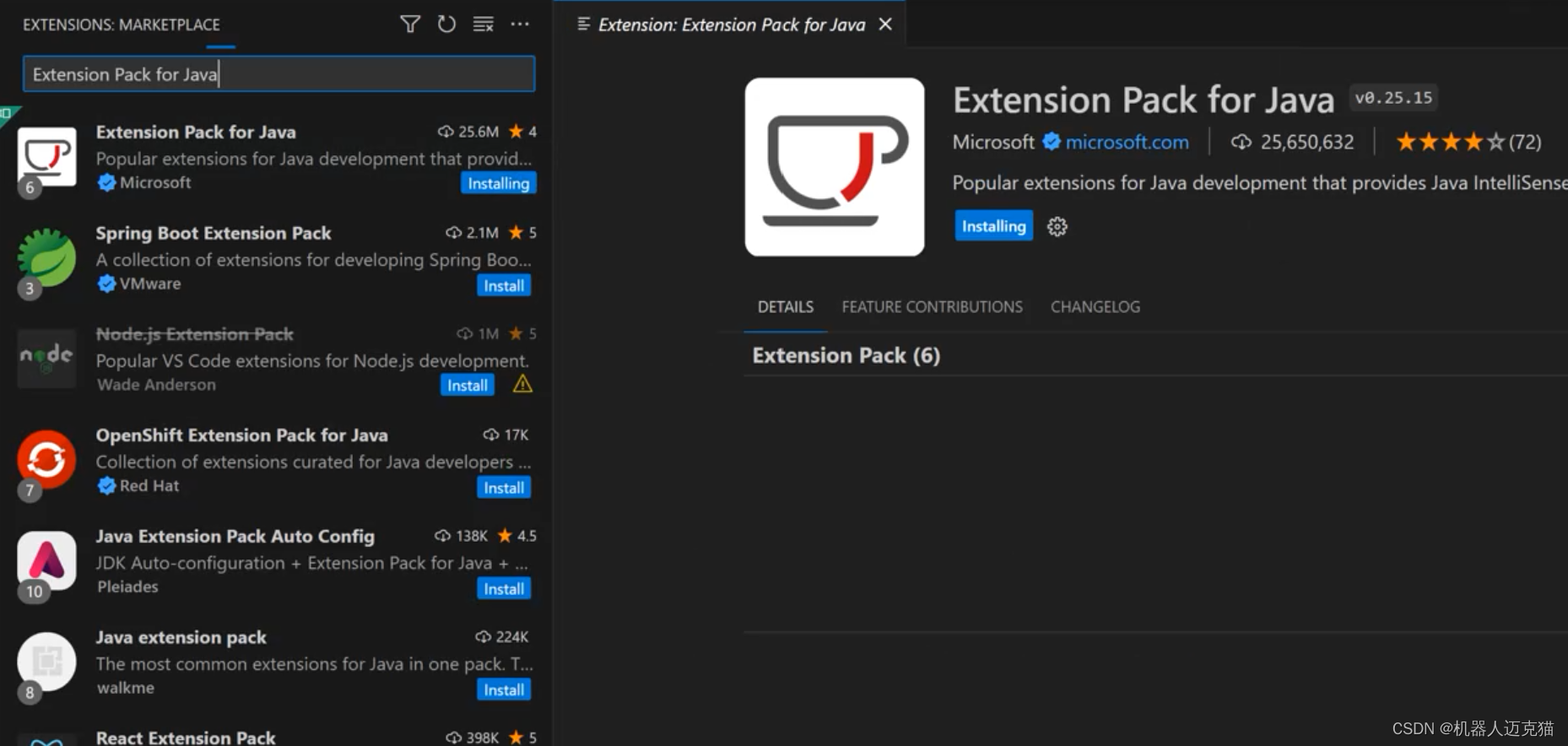Click the v0.25.15 version badge
1568x746 pixels.
point(1393,98)
